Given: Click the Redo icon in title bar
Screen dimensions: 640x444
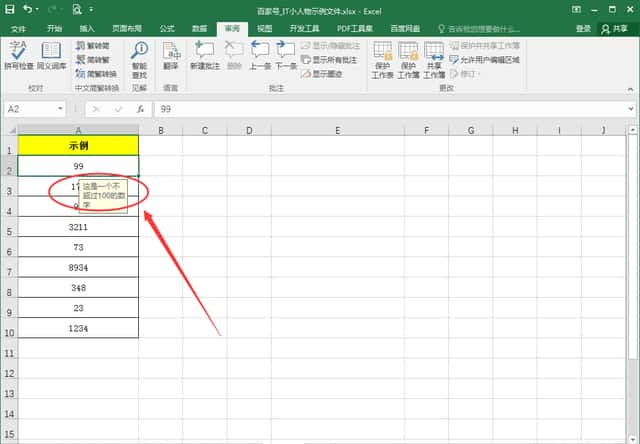Looking at the screenshot, I should click(52, 9).
